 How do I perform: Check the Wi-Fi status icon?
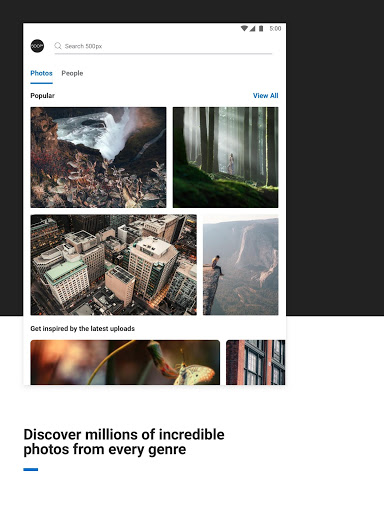tap(244, 29)
